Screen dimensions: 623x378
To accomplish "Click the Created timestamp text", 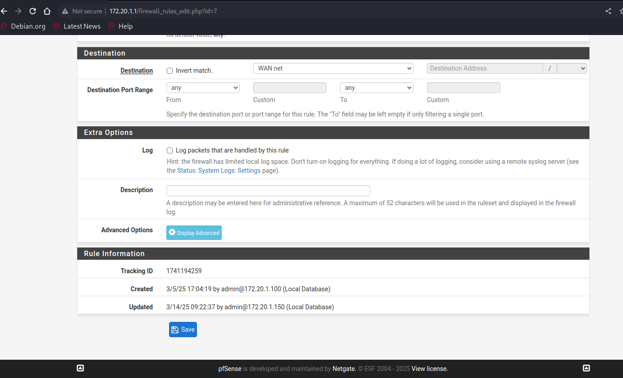I will 248,289.
